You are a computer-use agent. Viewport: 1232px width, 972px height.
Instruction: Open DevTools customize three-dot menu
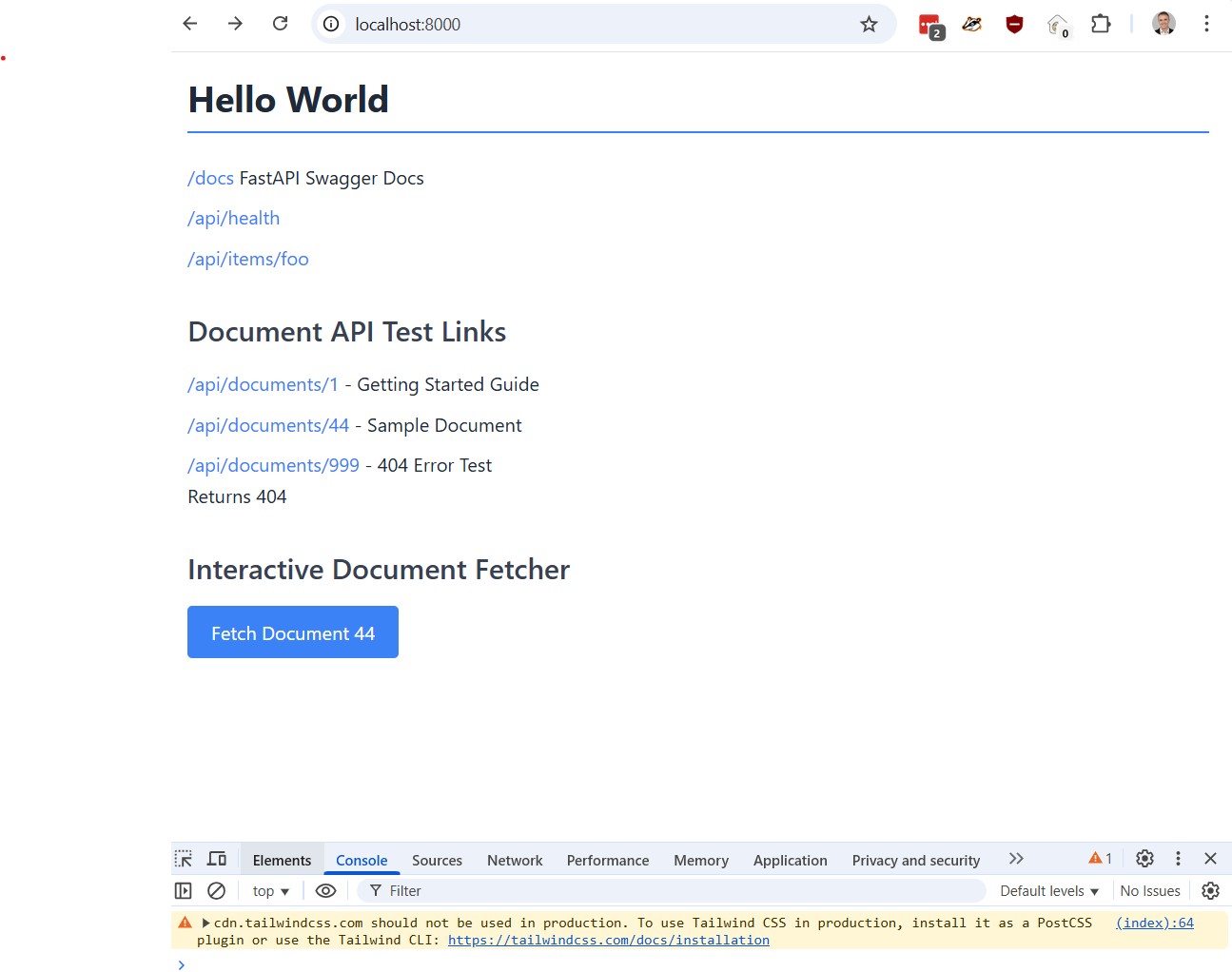[x=1178, y=859]
